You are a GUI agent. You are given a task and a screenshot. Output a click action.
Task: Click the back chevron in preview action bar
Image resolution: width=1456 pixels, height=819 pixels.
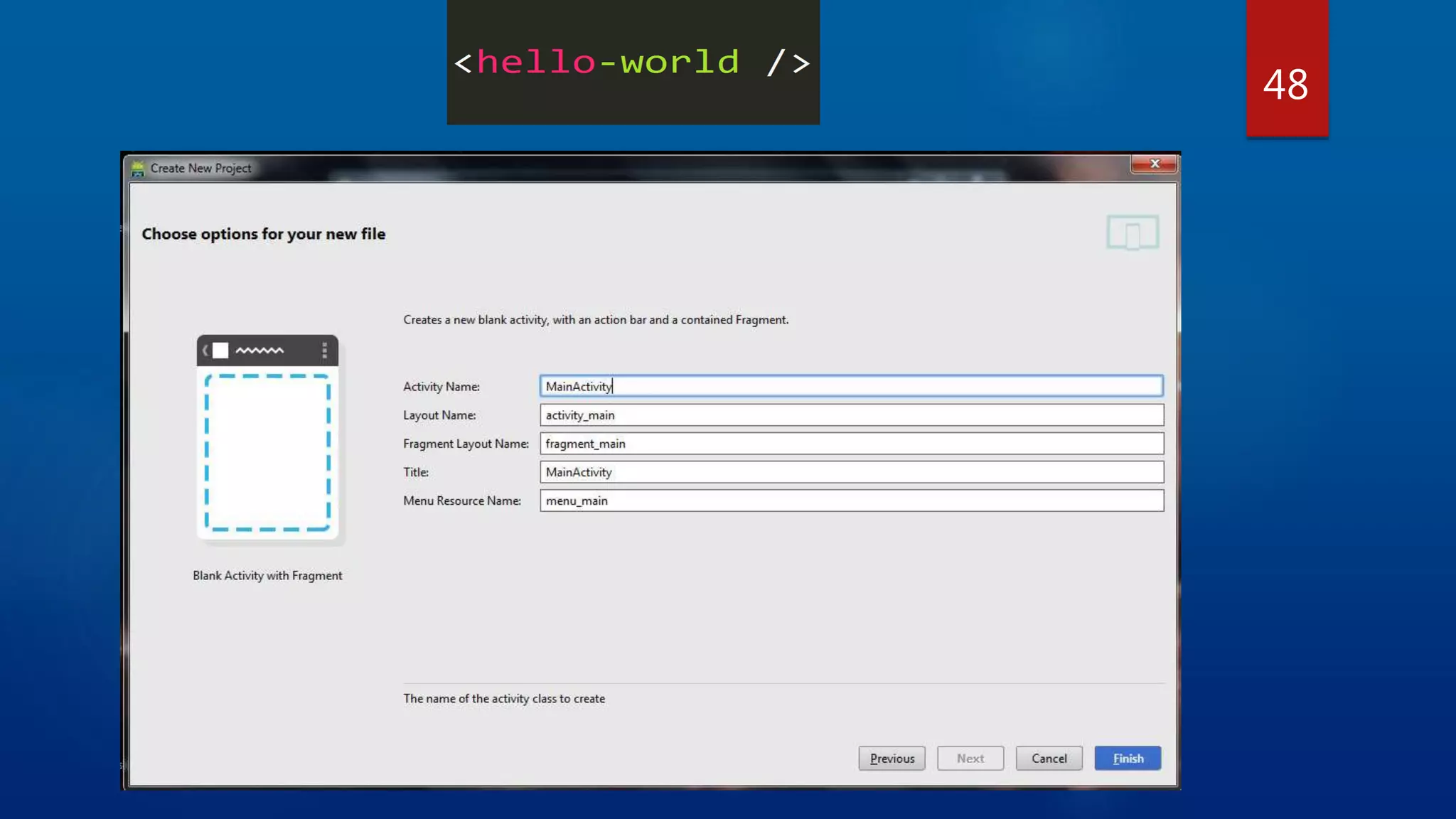click(x=205, y=350)
